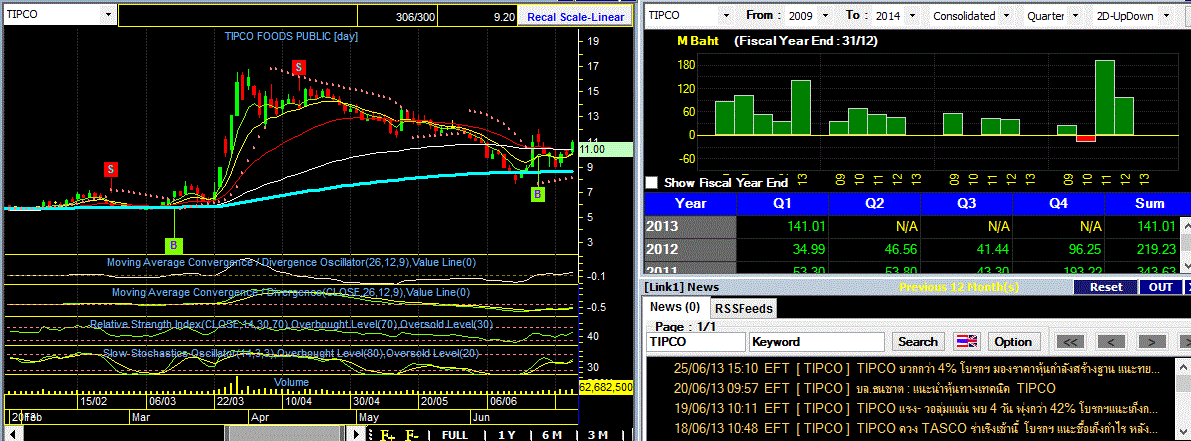Screen dimensions: 1191x441
Task: Show the FULL chart period
Action: click(x=454, y=435)
